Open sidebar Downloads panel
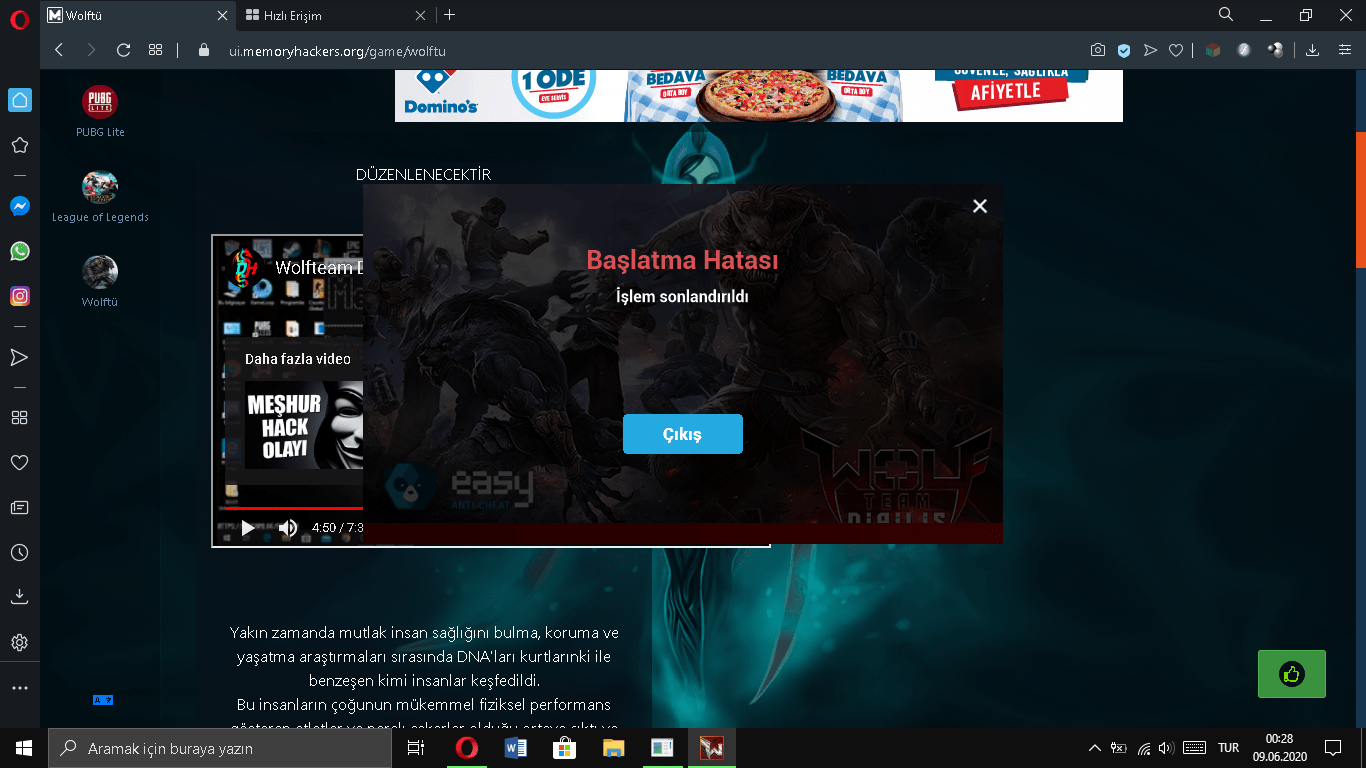This screenshot has width=1366, height=768. (19, 596)
